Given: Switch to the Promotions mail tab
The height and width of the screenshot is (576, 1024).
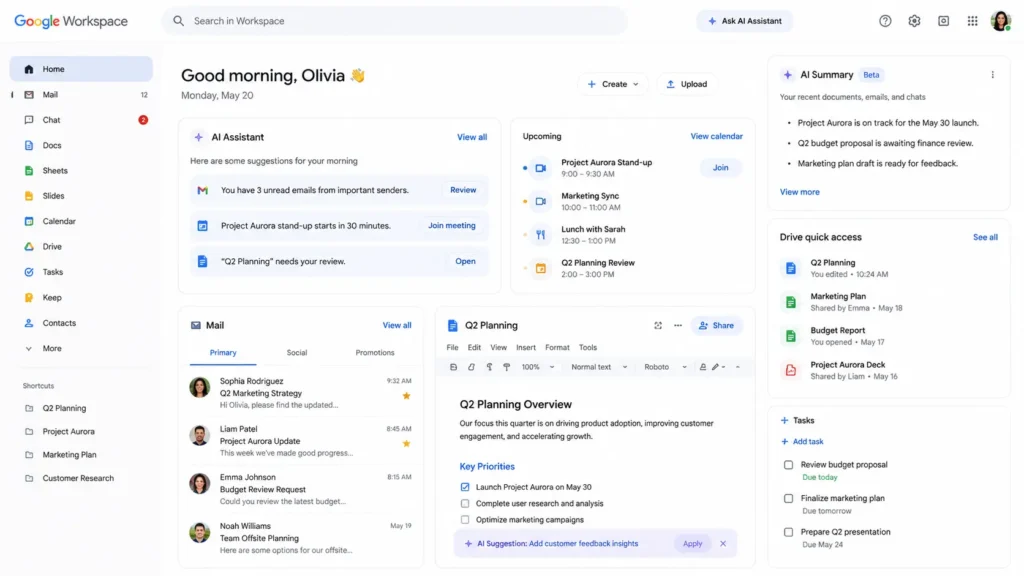Looking at the screenshot, I should [375, 353].
